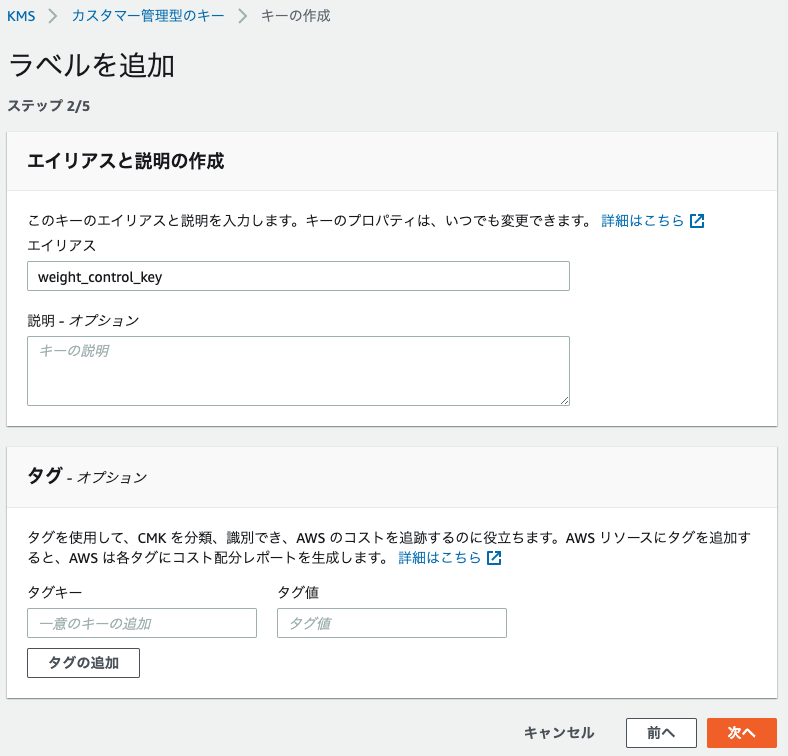Click first breadcrumb chevron after KMS
788x756 pixels.
click(x=53, y=16)
